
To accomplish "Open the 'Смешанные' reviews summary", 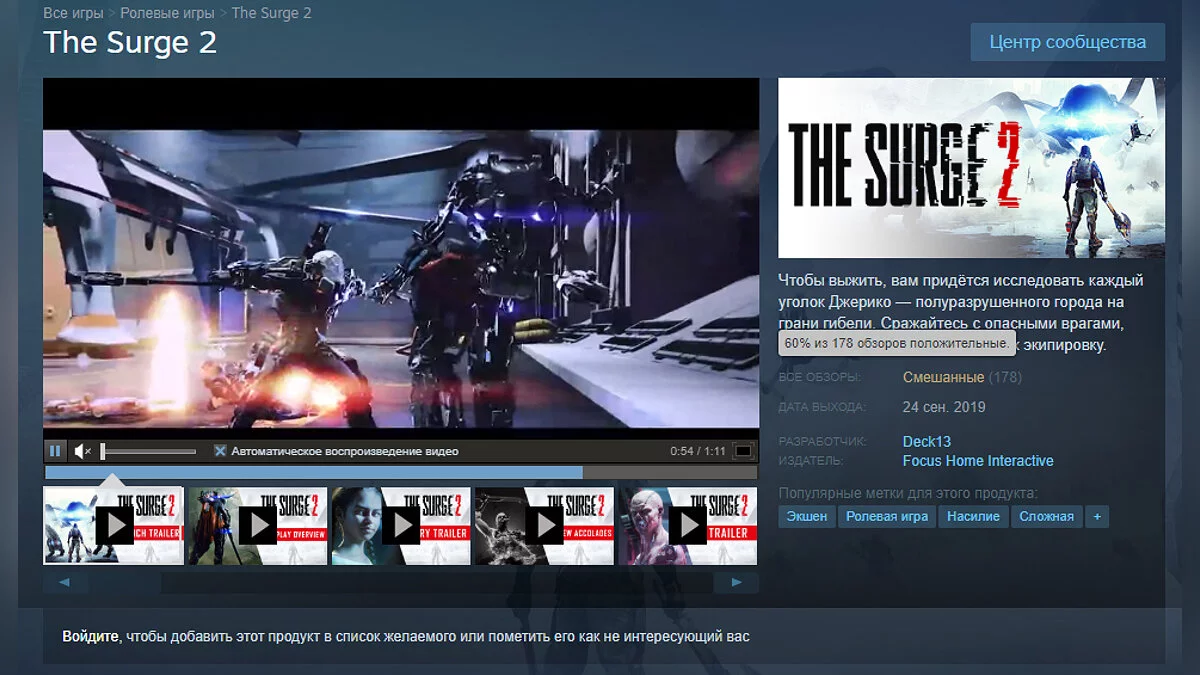I will point(943,377).
